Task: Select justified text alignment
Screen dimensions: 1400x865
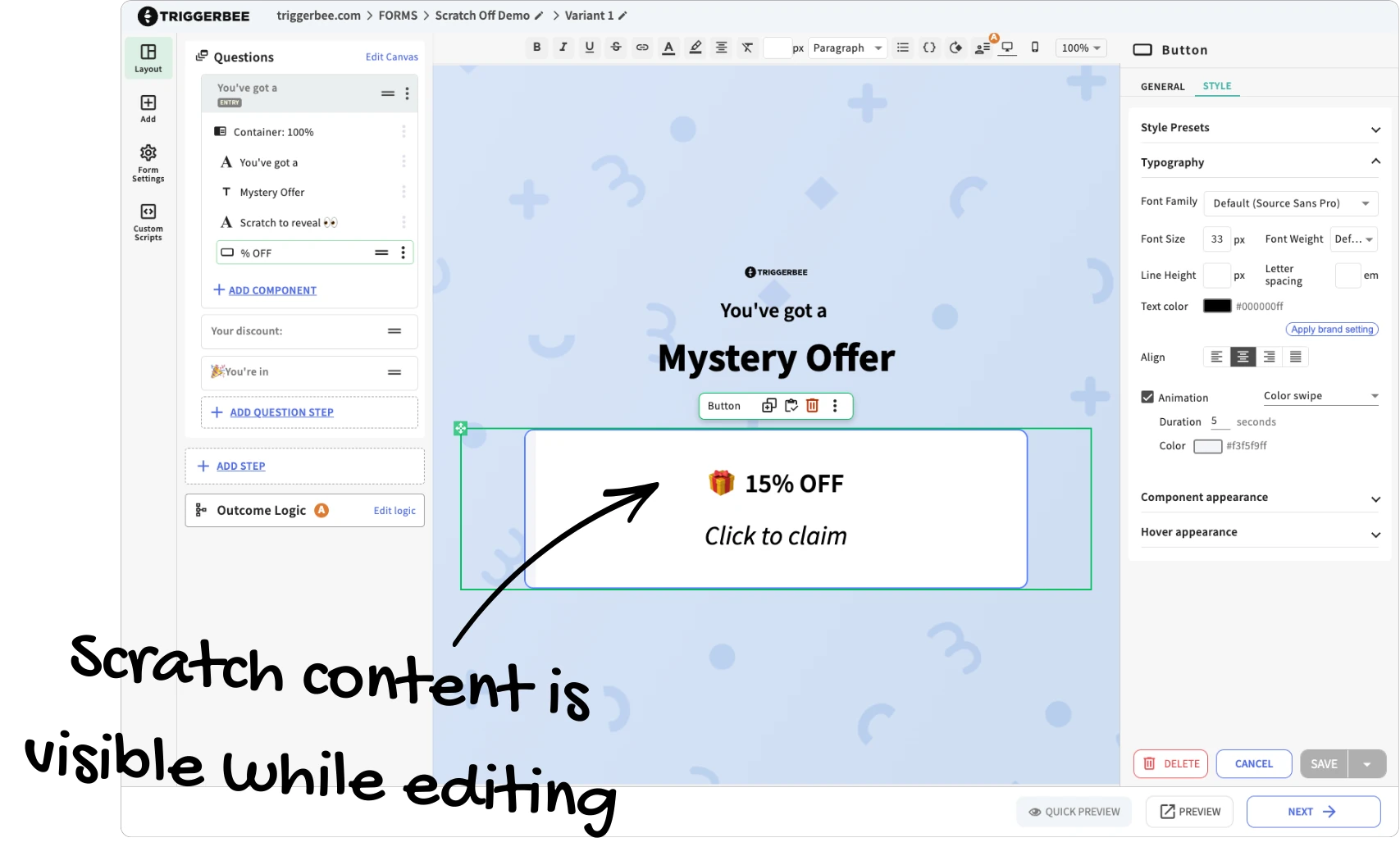Action: (x=1295, y=357)
